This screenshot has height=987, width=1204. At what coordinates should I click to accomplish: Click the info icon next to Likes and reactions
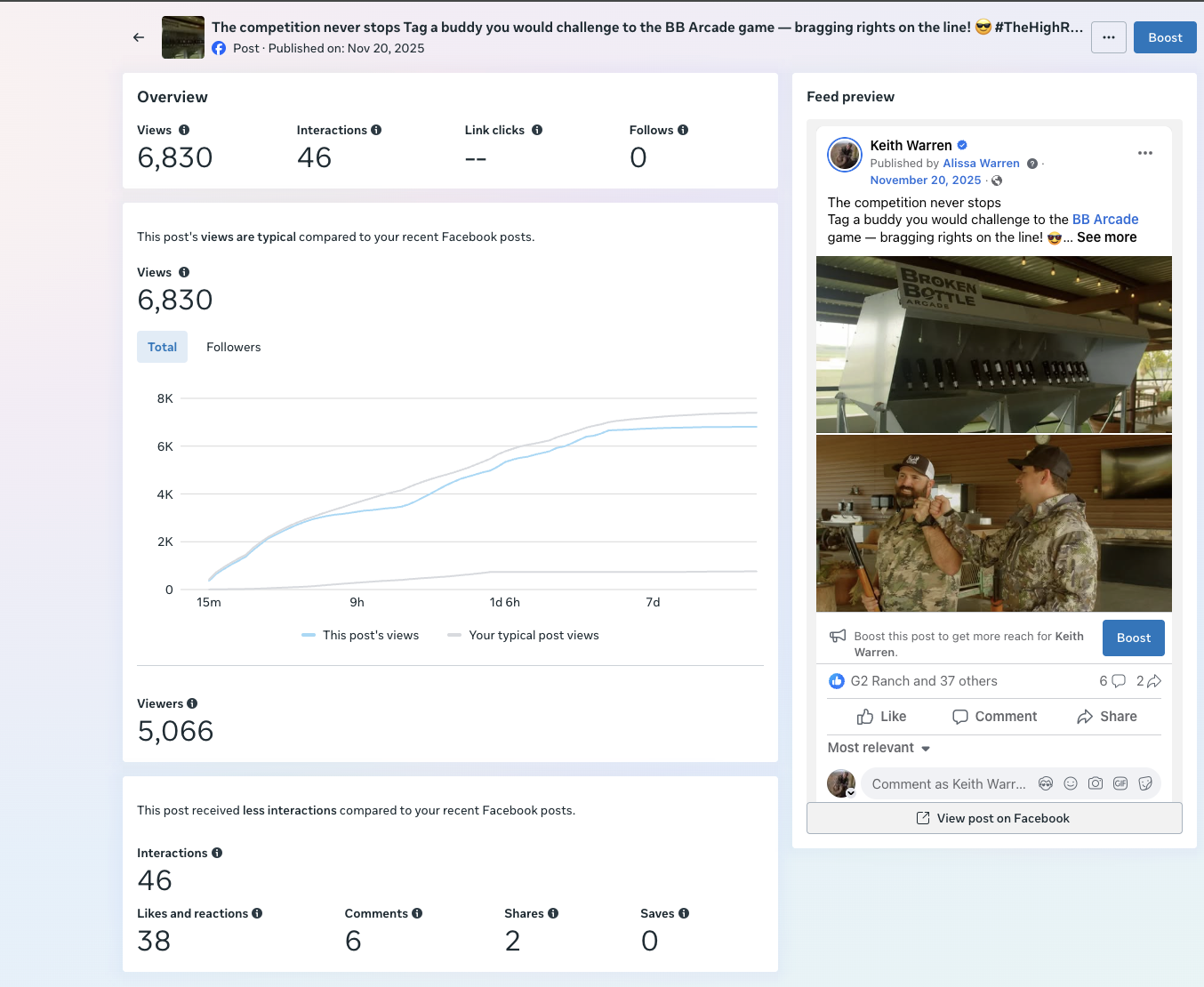257,913
